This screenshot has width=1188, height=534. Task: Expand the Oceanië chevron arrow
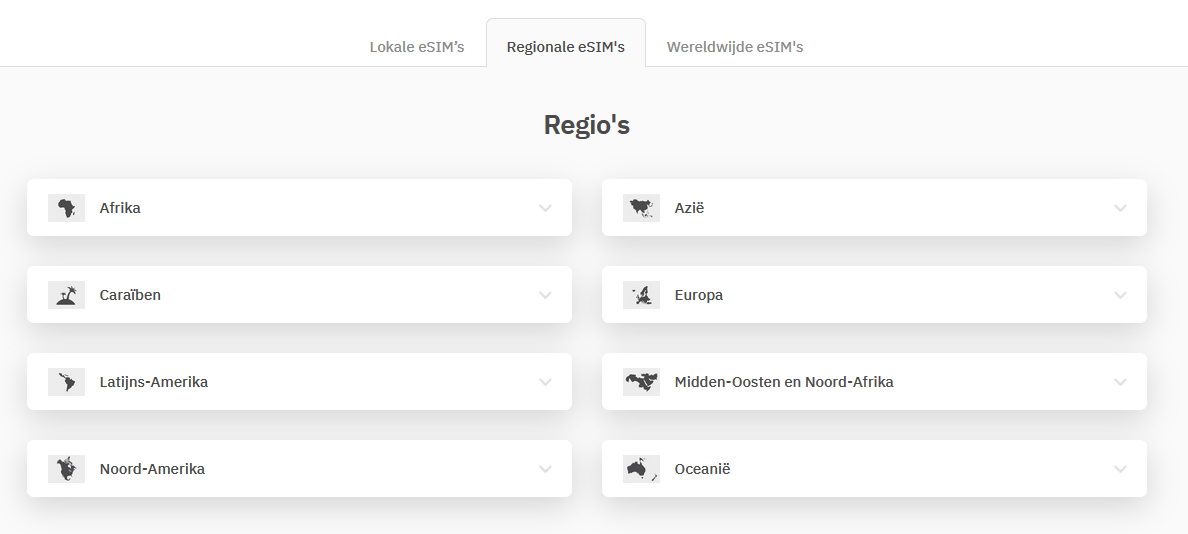click(1120, 469)
